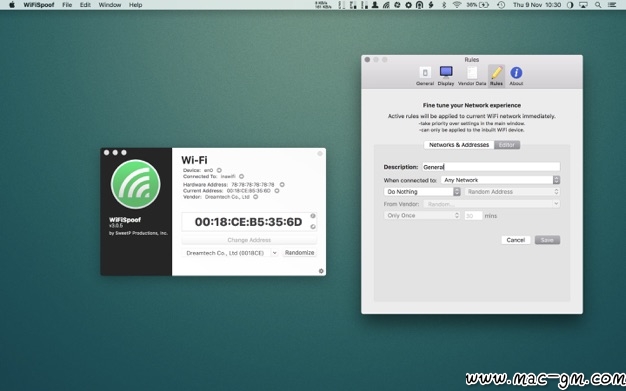The height and width of the screenshot is (391, 626).
Task: Click the Cancel button in Rules
Action: [x=515, y=240]
